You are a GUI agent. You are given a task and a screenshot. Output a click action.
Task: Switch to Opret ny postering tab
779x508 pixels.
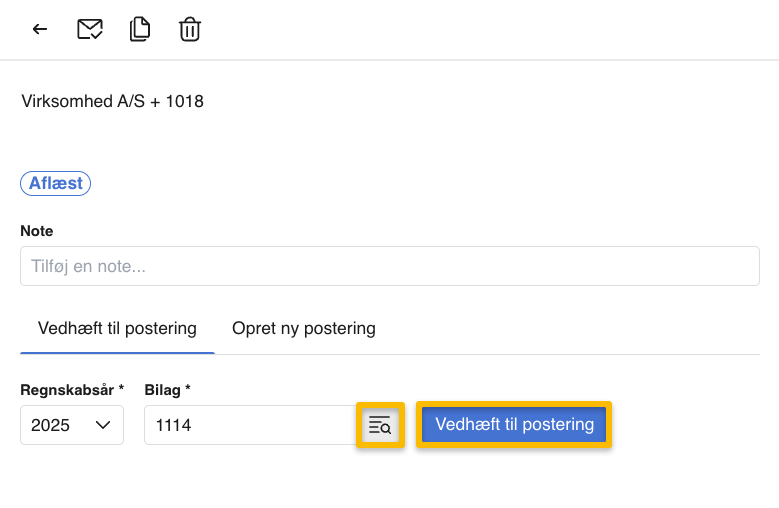[x=303, y=328]
